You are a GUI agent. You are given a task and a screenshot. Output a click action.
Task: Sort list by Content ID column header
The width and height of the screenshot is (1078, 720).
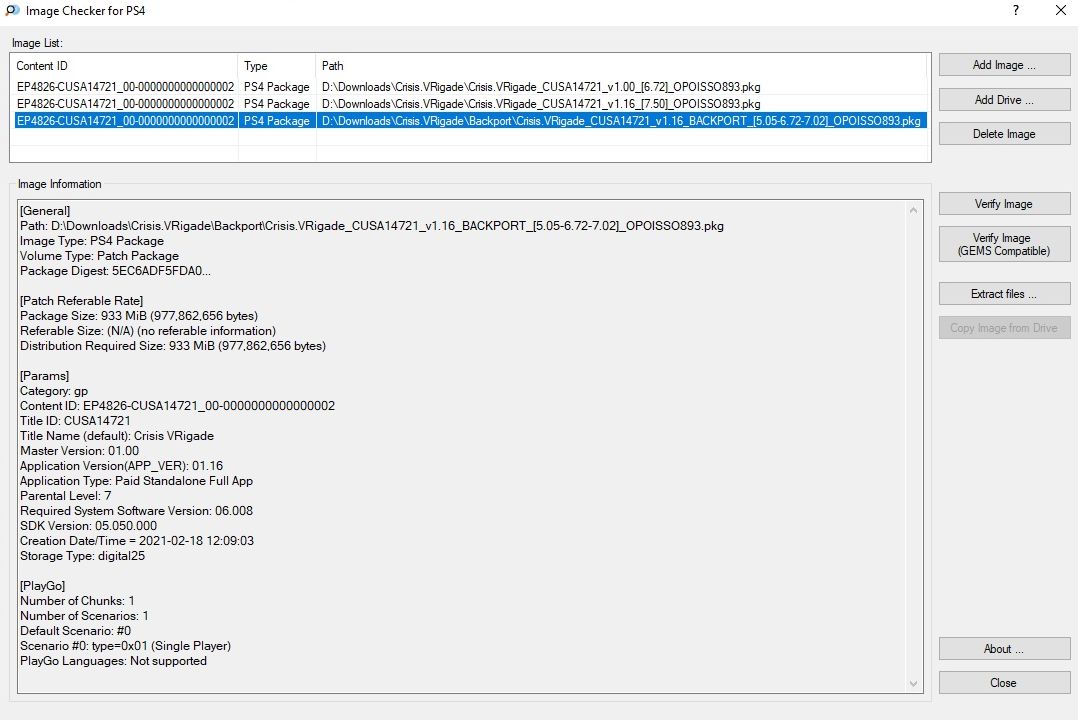tap(124, 66)
